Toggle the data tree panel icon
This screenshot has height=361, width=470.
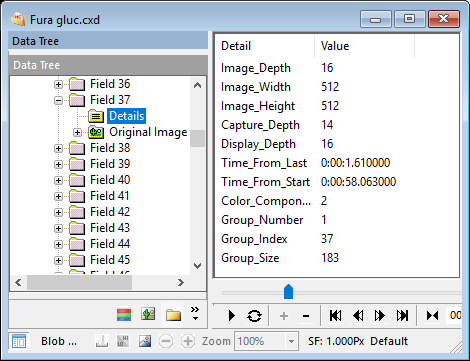19,341
